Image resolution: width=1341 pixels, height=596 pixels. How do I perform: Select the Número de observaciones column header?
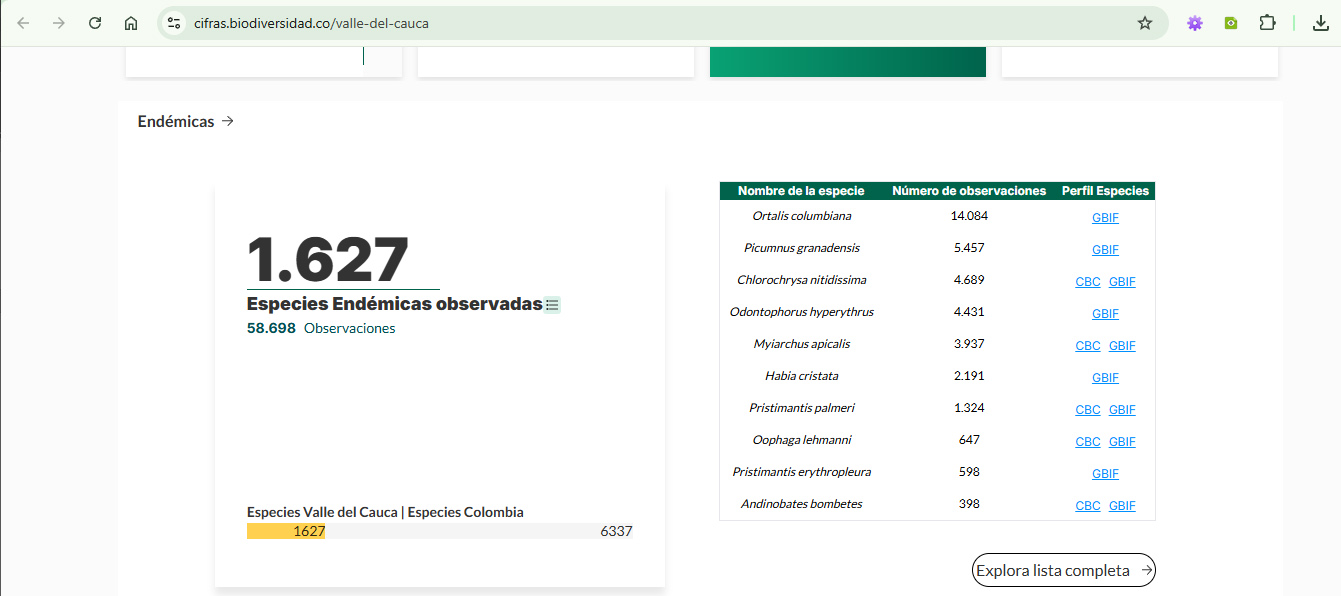(x=969, y=191)
